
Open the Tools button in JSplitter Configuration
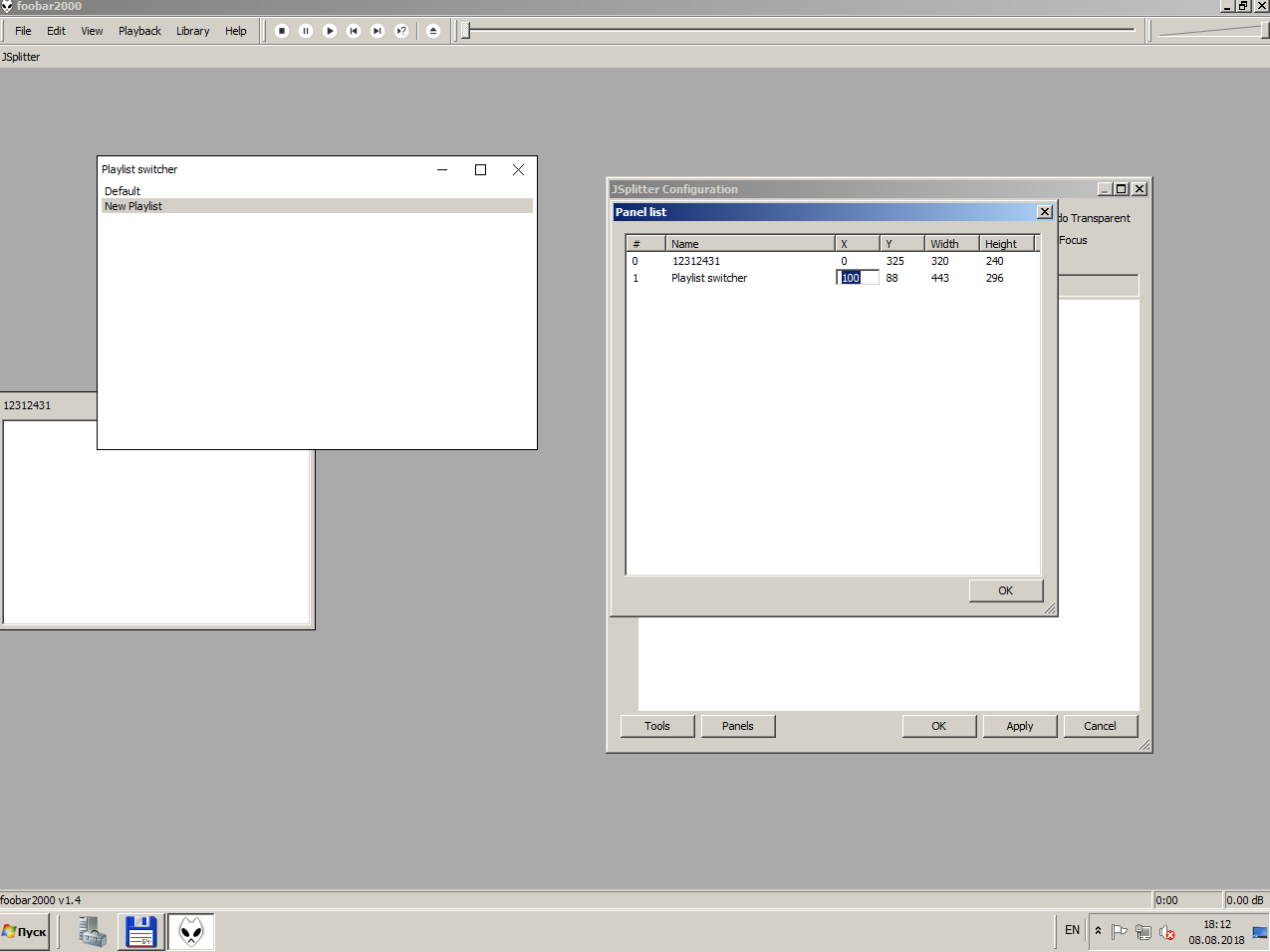point(656,726)
